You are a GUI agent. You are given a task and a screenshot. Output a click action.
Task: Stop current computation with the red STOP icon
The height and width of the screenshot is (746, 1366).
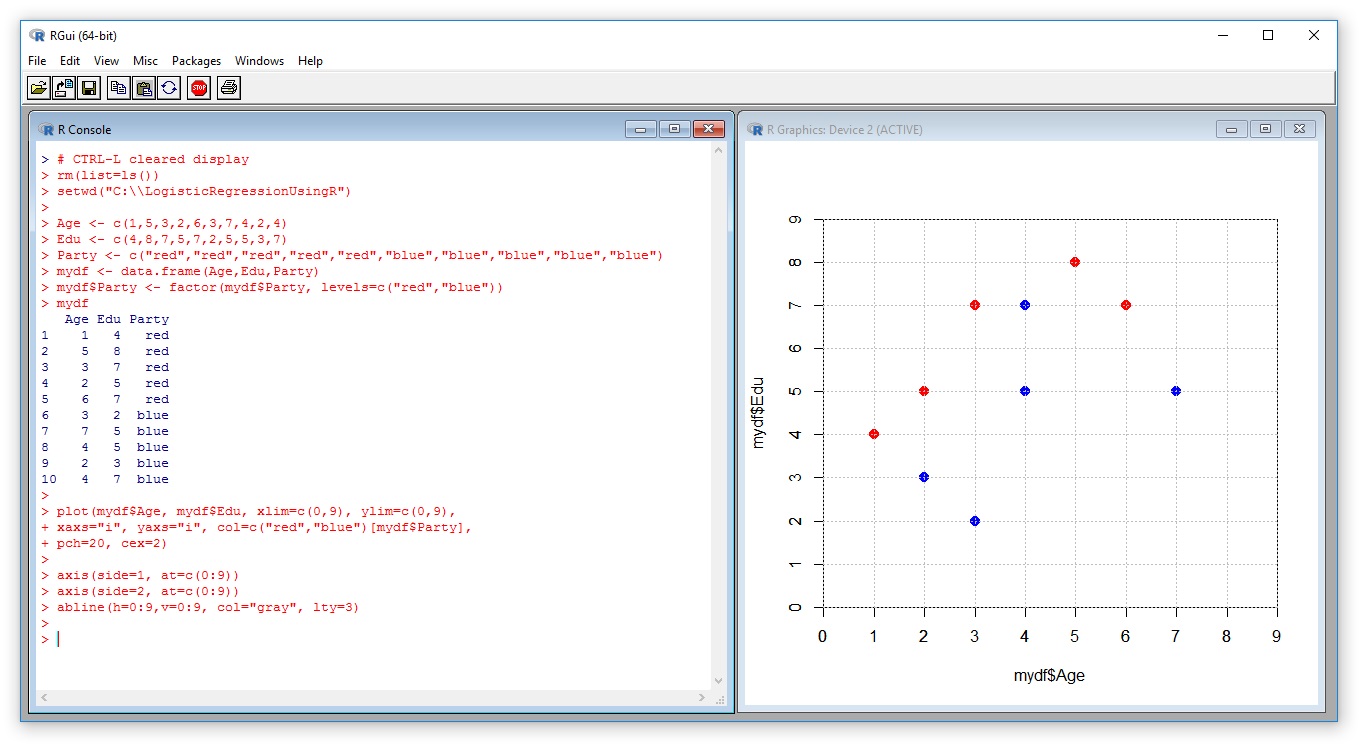(x=199, y=88)
